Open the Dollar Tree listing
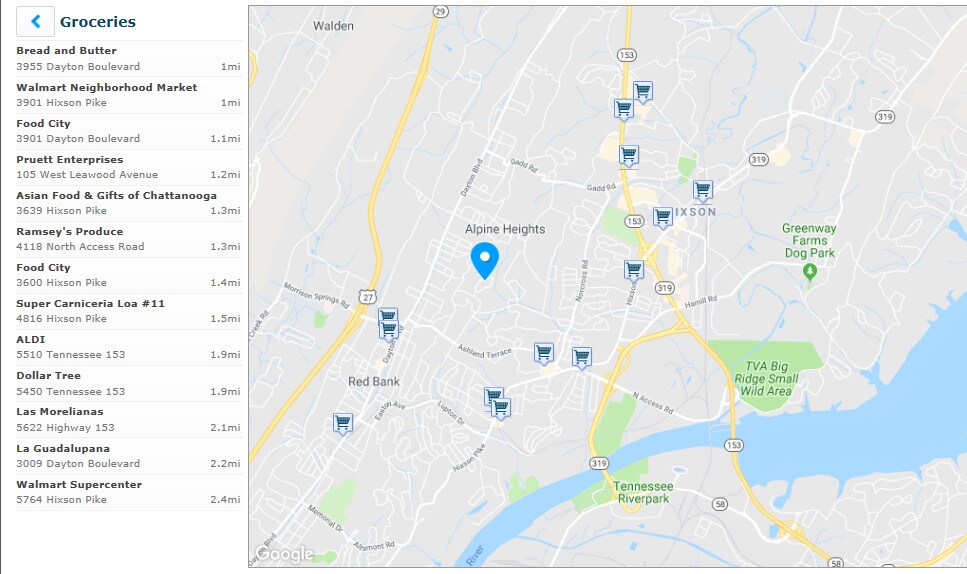Screen dimensions: 967x574 click(129, 383)
